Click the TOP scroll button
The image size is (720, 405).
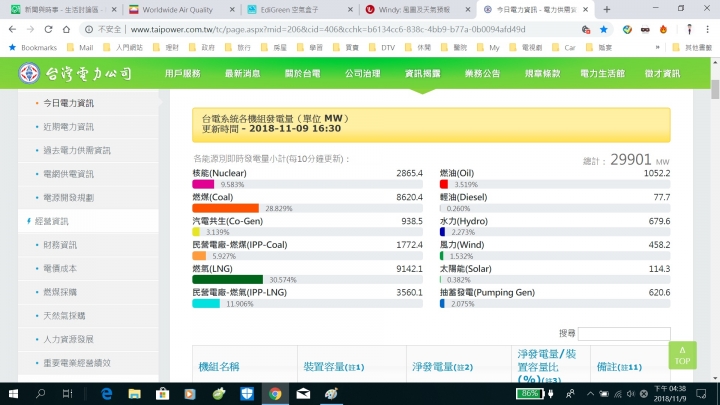click(x=682, y=355)
